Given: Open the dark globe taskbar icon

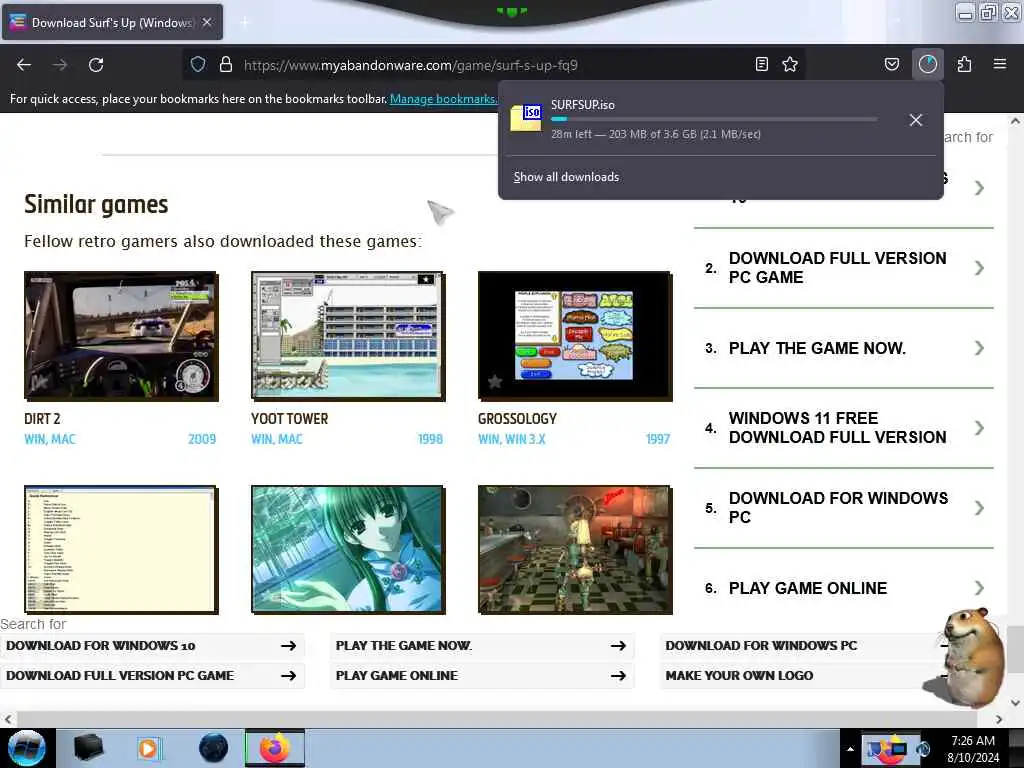Looking at the screenshot, I should point(214,748).
